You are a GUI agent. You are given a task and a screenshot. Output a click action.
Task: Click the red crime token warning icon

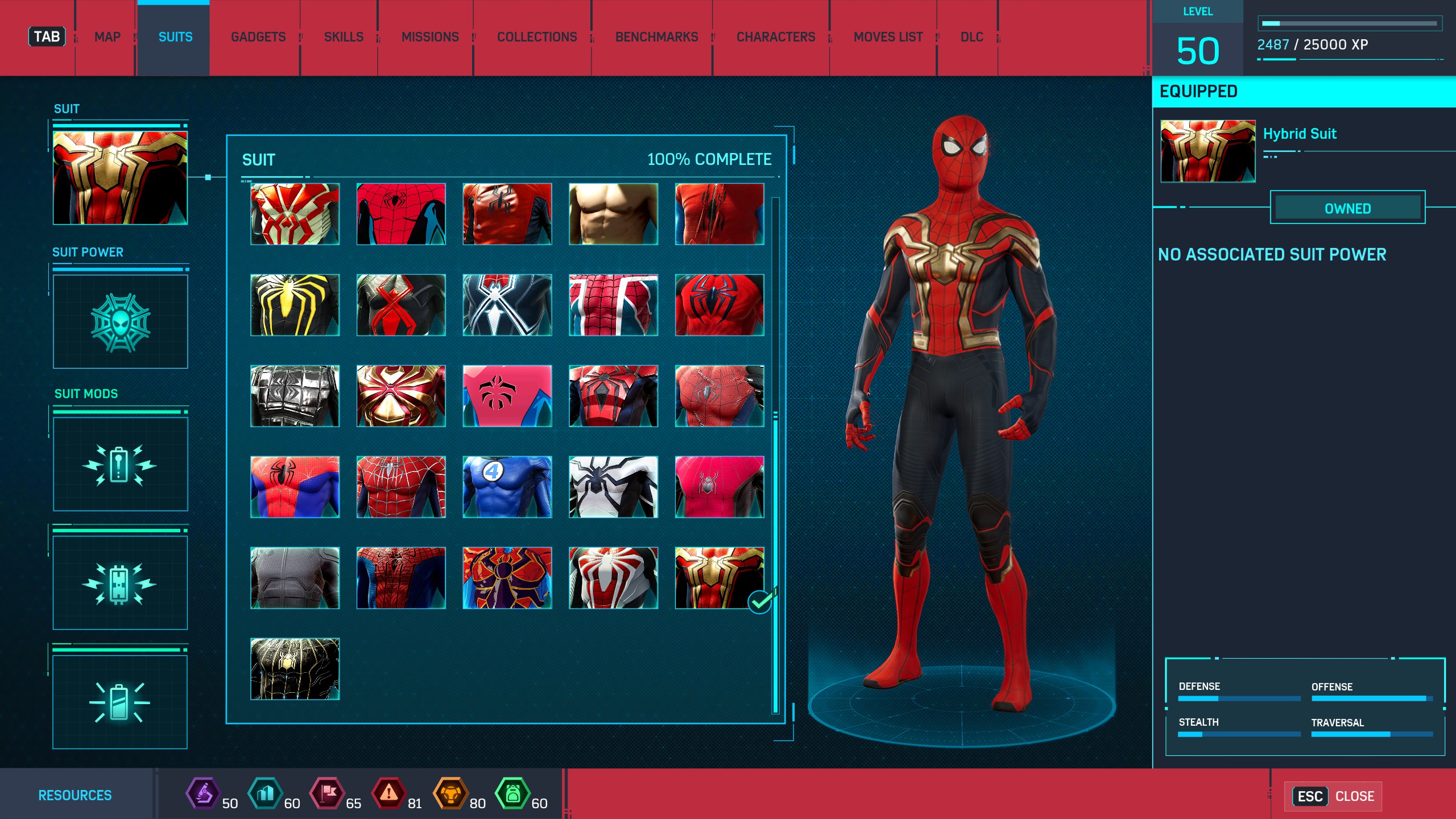coord(388,793)
